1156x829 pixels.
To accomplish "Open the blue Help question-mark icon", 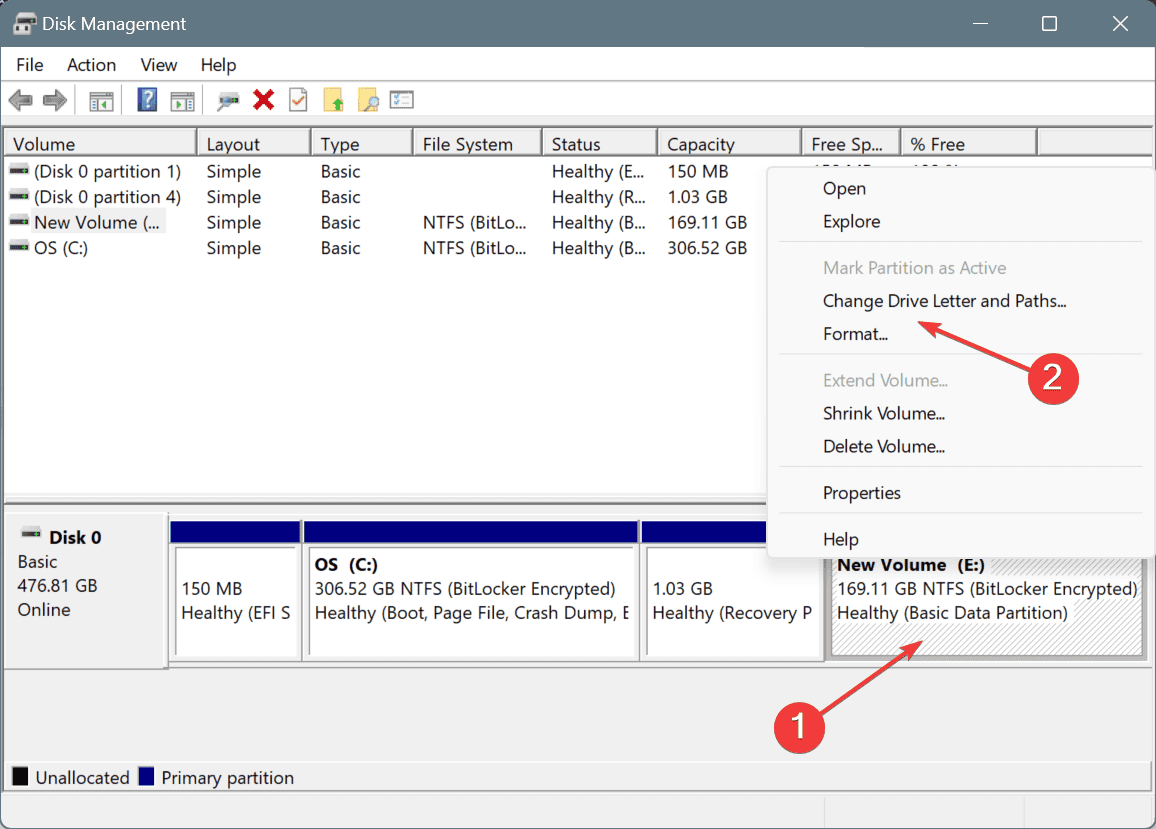I will coord(147,100).
